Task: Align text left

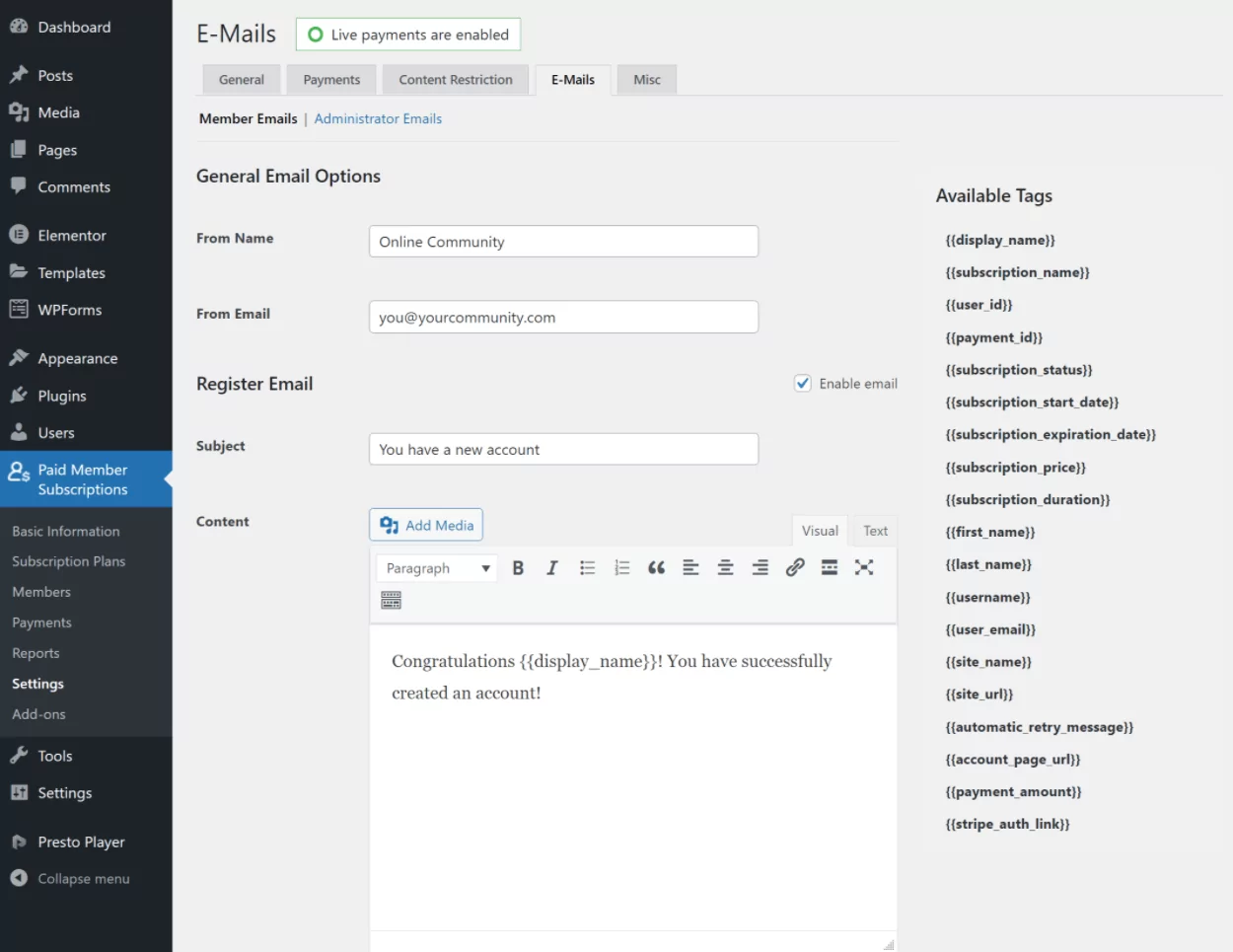Action: [x=690, y=567]
